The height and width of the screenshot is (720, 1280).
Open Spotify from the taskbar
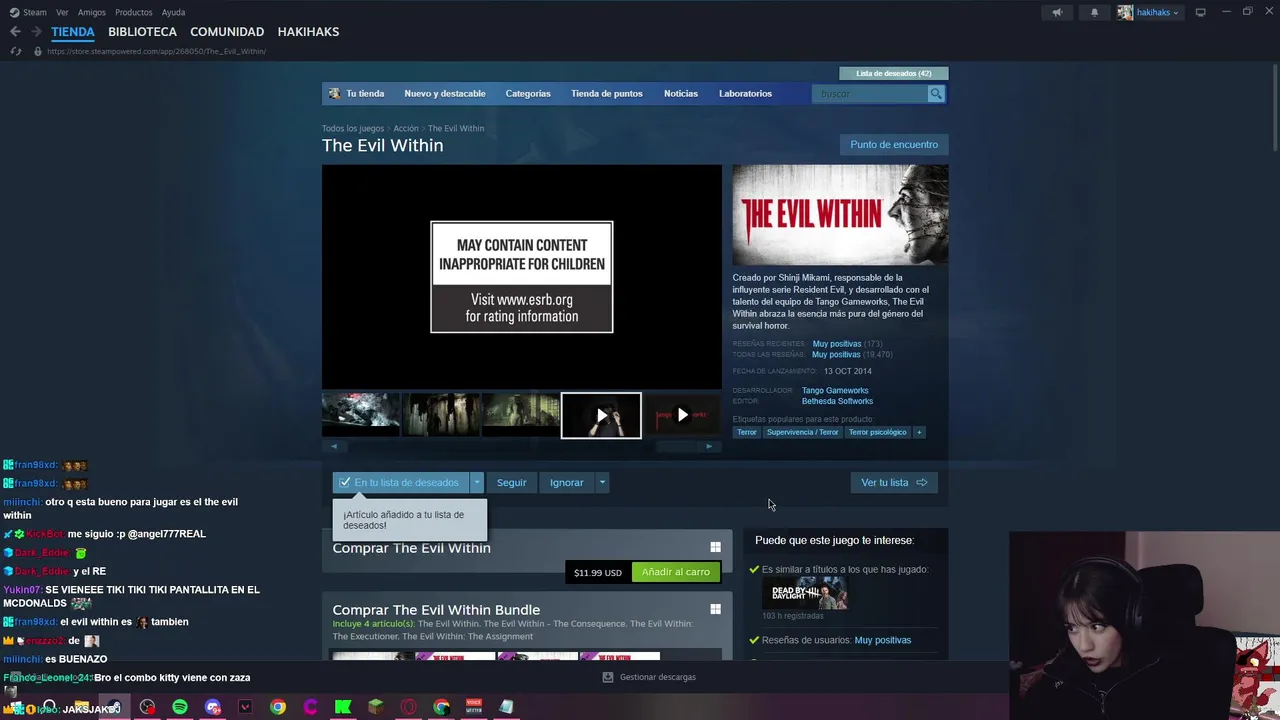[180, 707]
